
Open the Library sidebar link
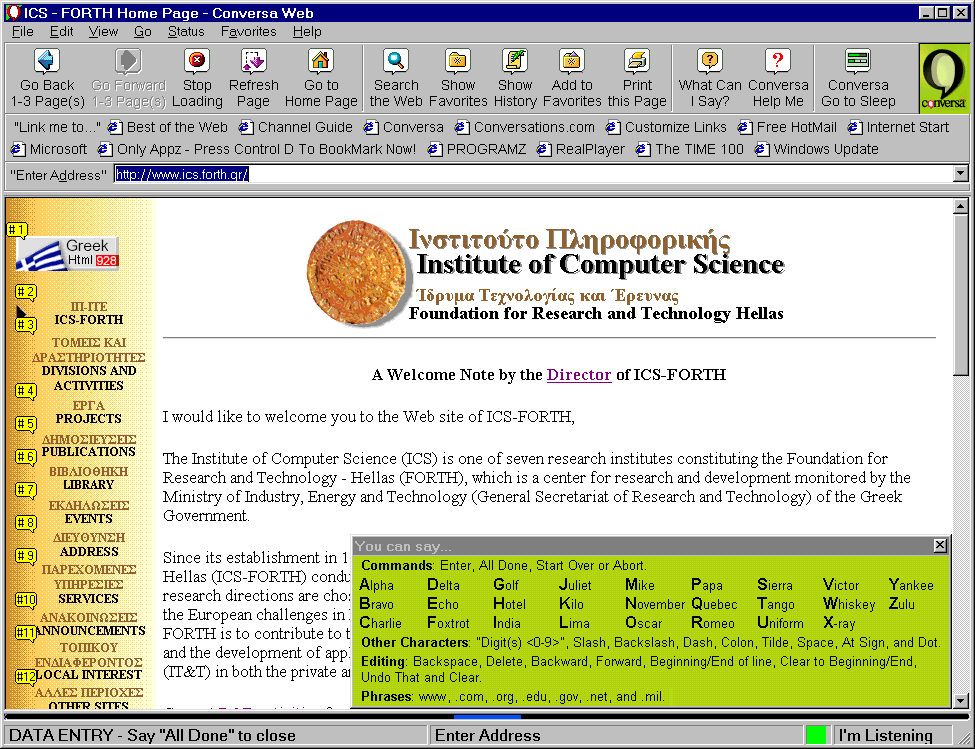pyautogui.click(x=88, y=478)
